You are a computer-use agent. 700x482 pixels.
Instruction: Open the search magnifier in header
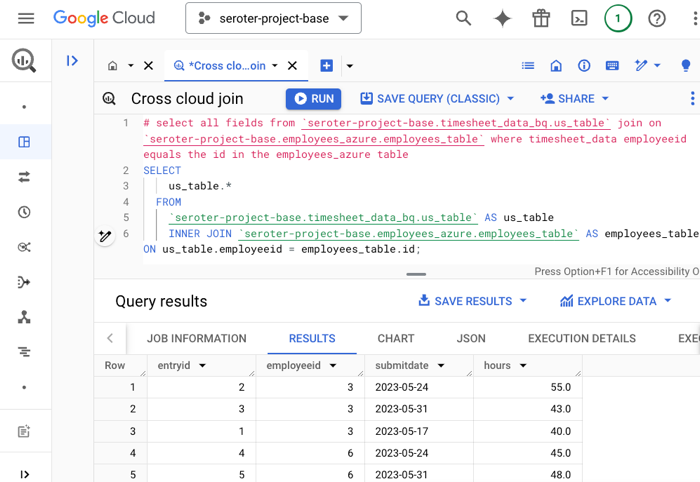(x=464, y=18)
